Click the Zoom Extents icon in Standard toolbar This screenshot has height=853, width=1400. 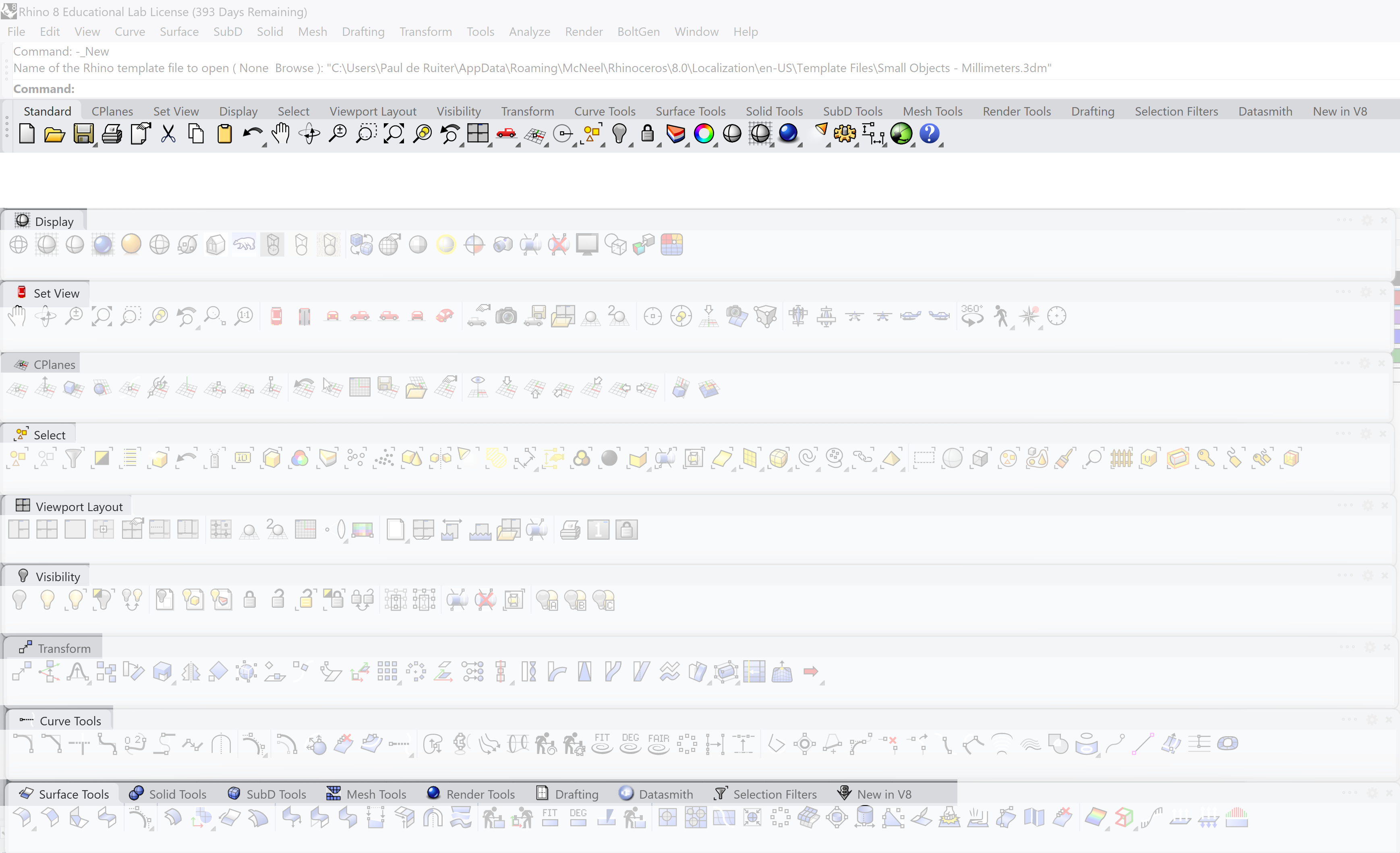pos(394,134)
